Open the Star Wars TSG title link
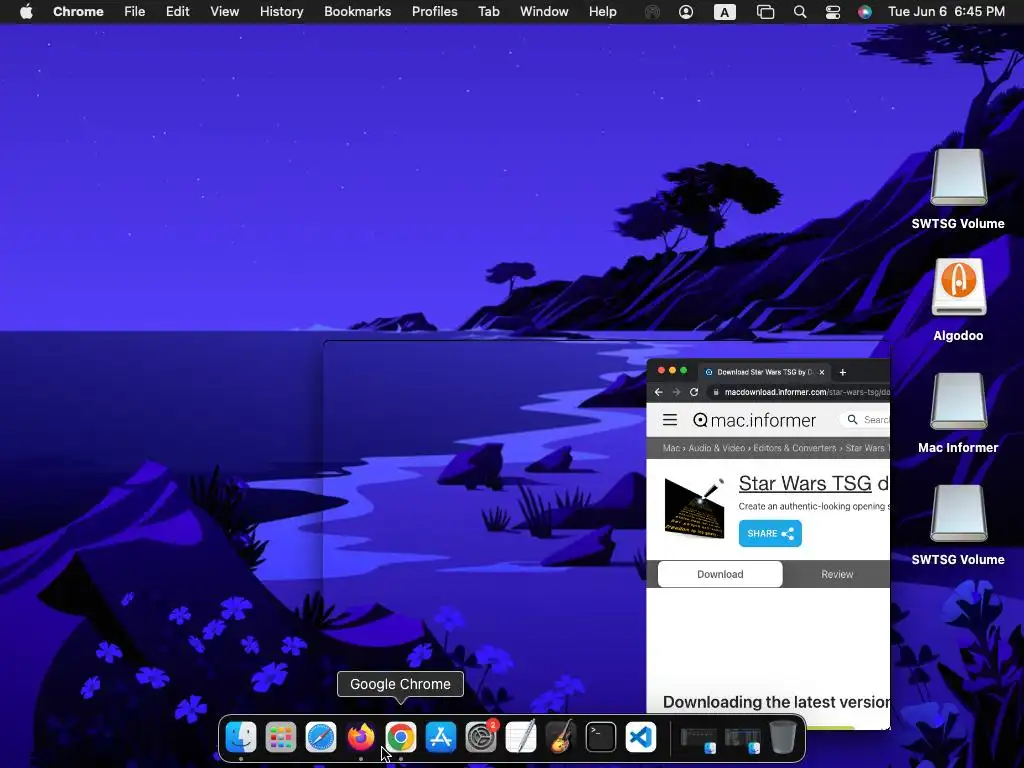 click(x=805, y=483)
